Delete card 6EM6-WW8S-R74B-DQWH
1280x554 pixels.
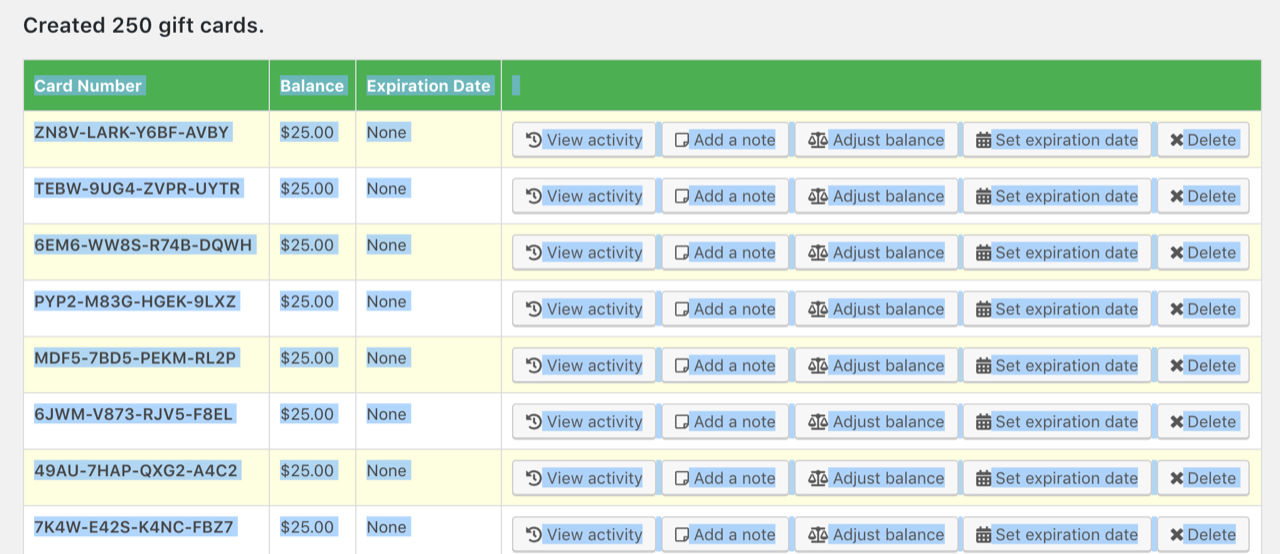coord(1203,253)
